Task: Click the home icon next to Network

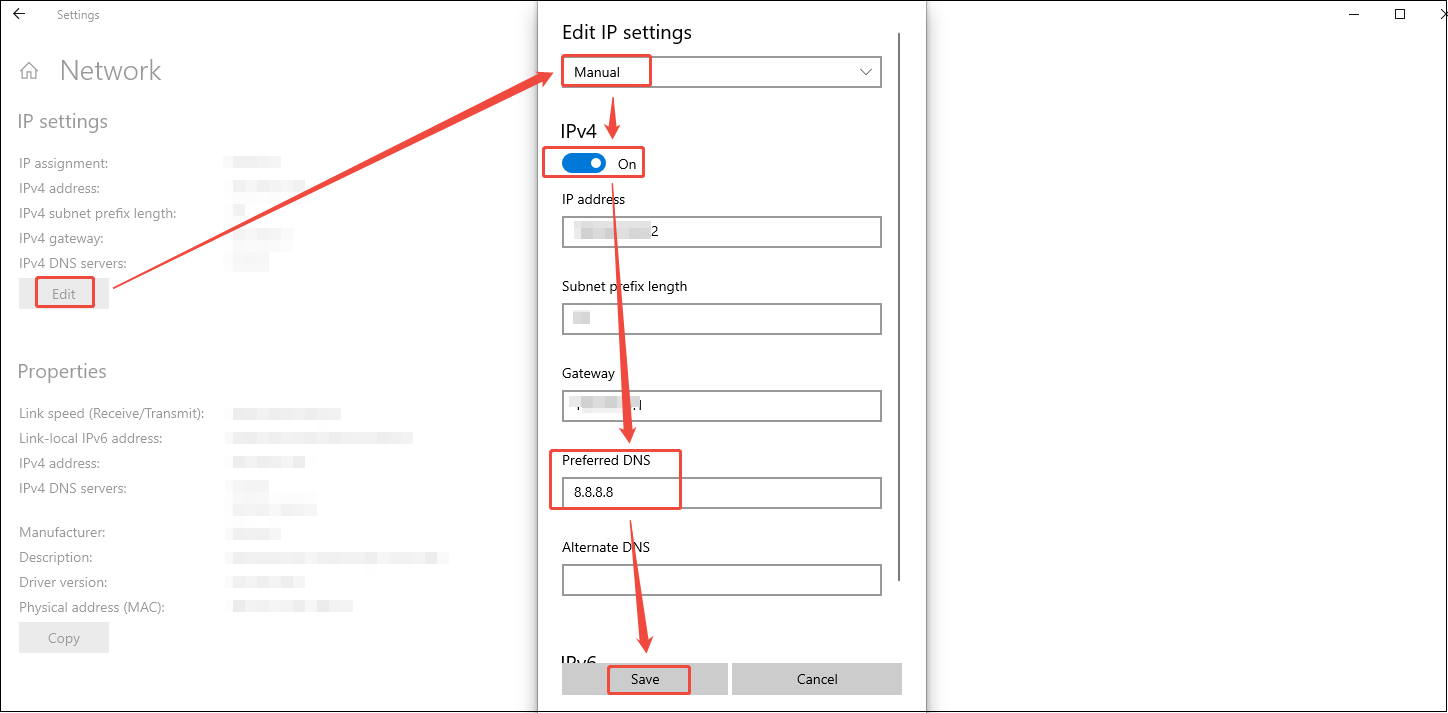Action: click(28, 70)
